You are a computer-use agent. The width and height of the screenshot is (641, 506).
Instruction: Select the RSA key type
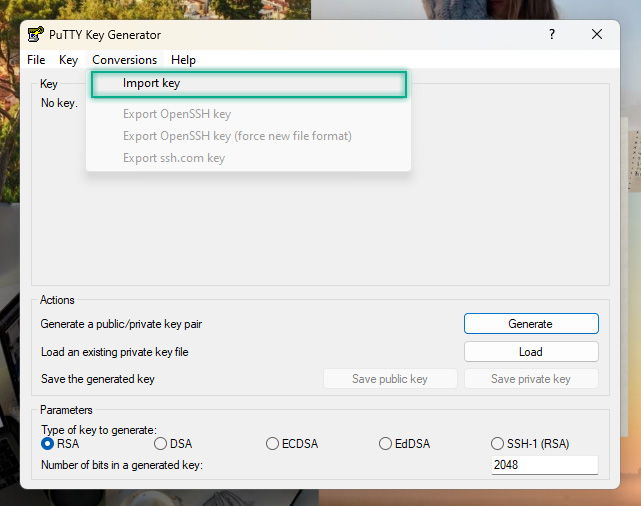pos(60,443)
